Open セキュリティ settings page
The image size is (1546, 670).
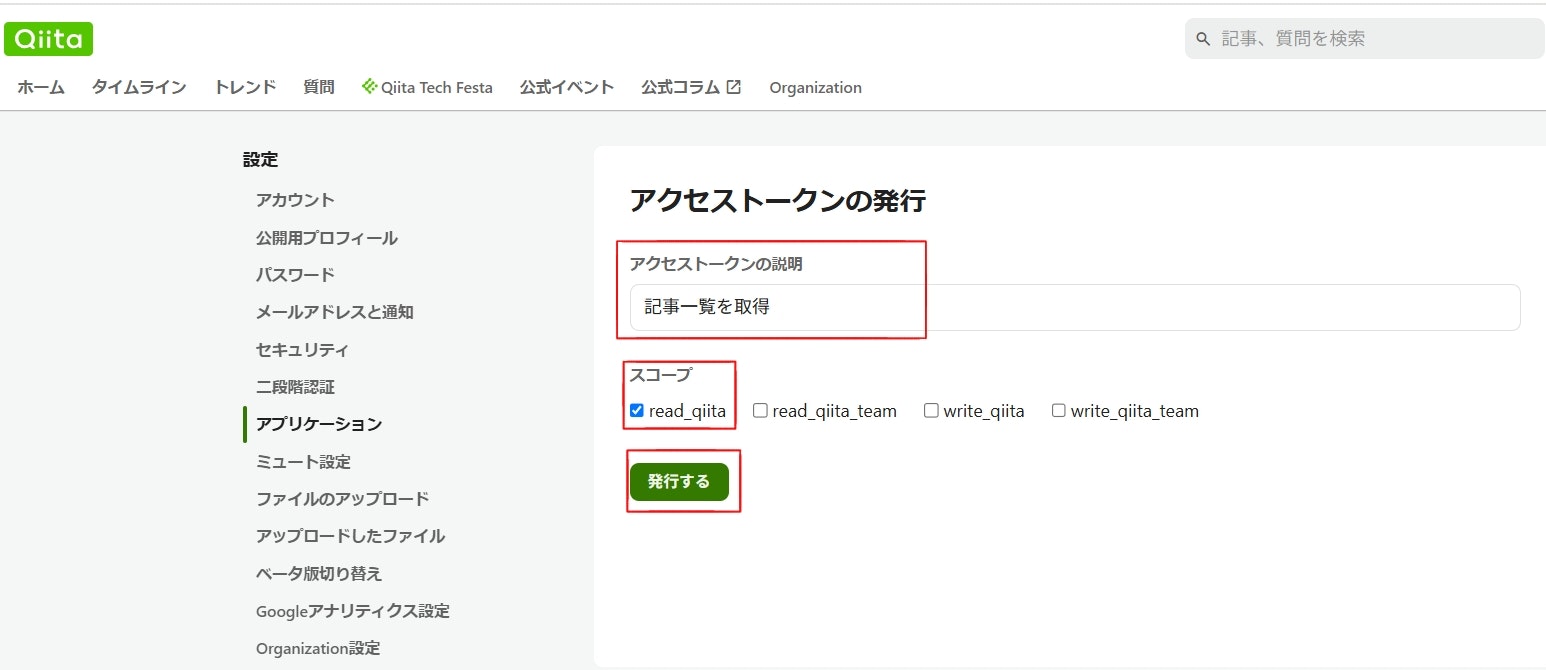pyautogui.click(x=302, y=350)
